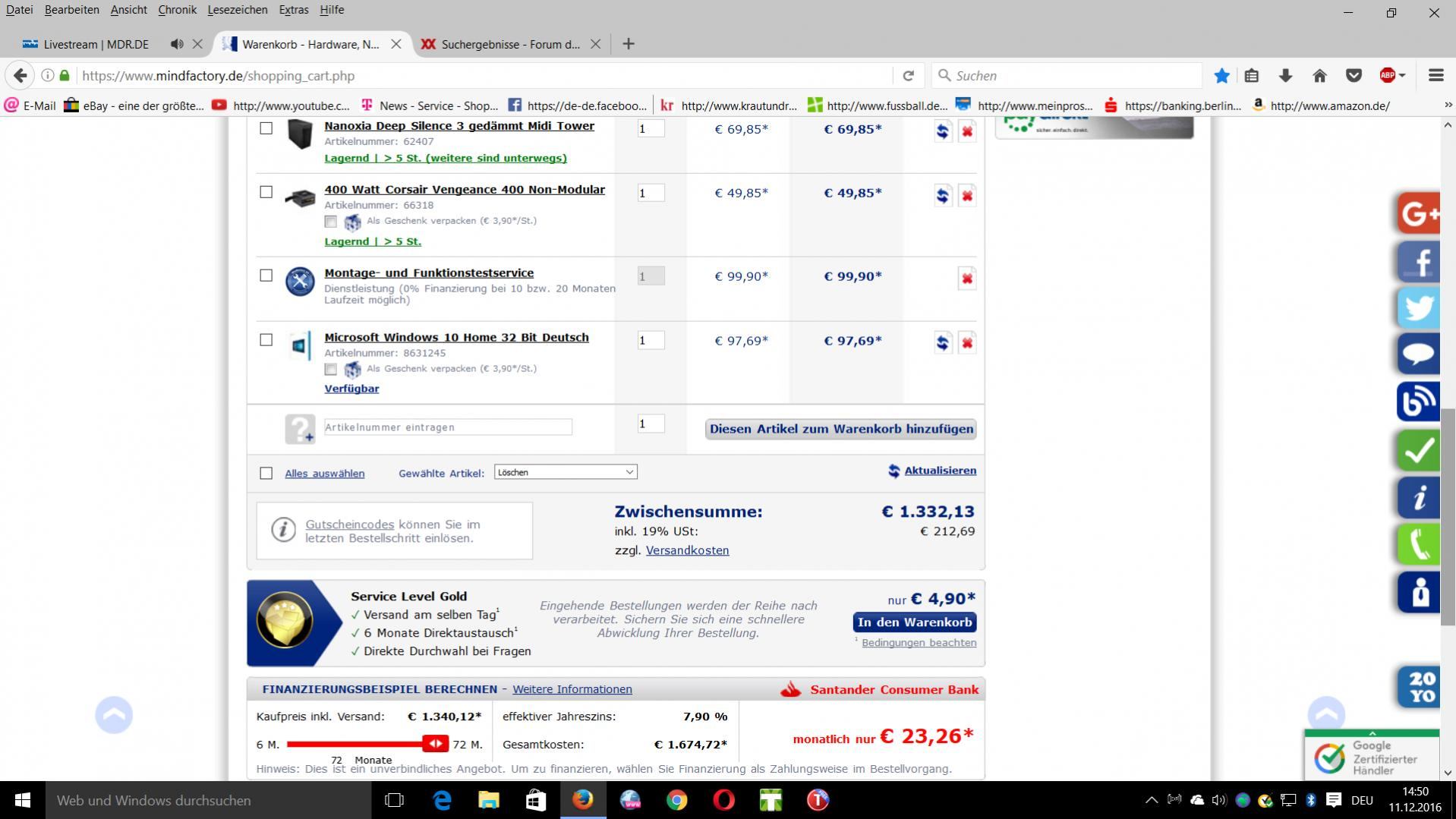Open the Pocket icon in toolbar

(1354, 76)
